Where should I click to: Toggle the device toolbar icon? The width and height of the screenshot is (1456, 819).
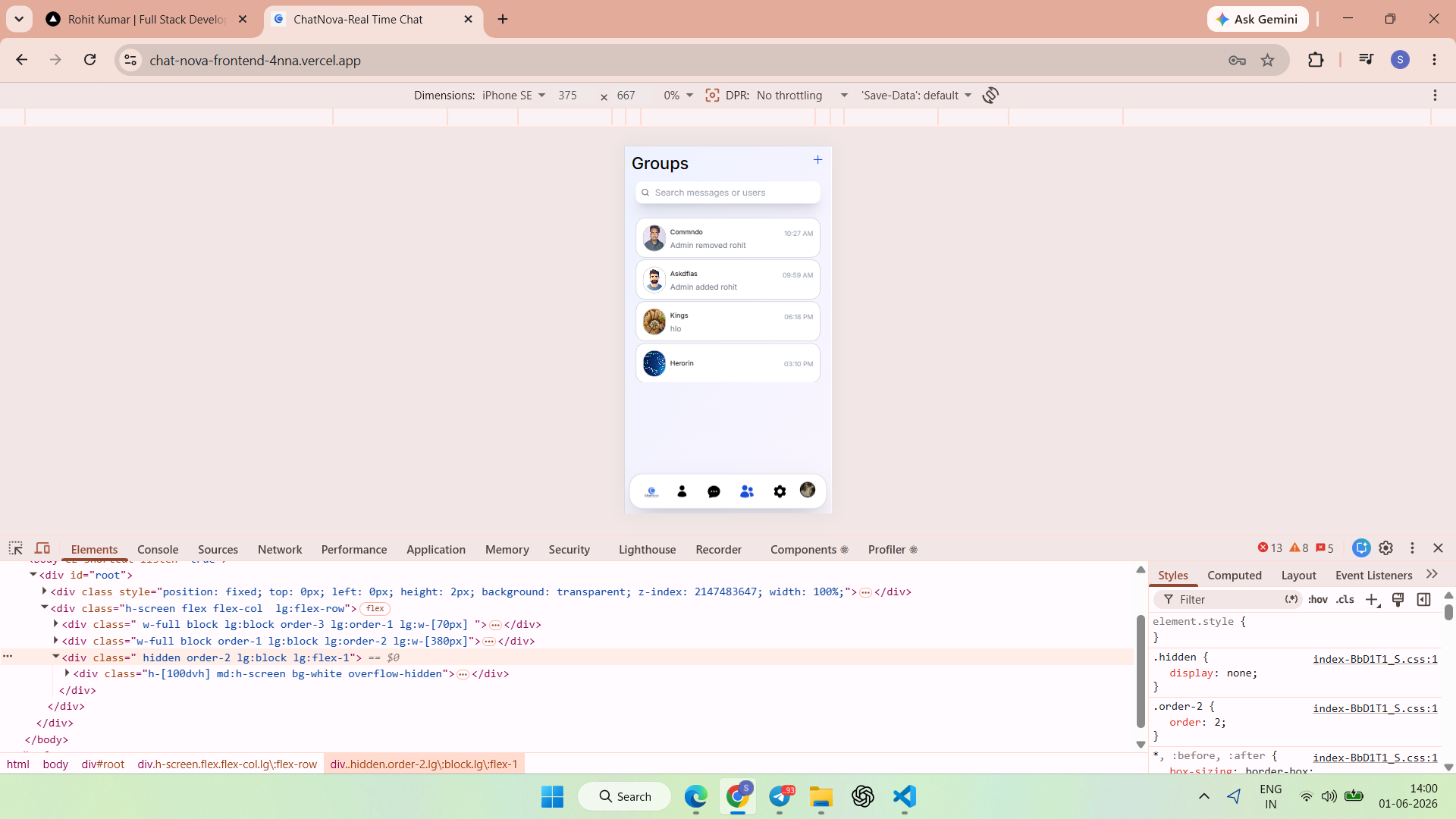(x=42, y=548)
